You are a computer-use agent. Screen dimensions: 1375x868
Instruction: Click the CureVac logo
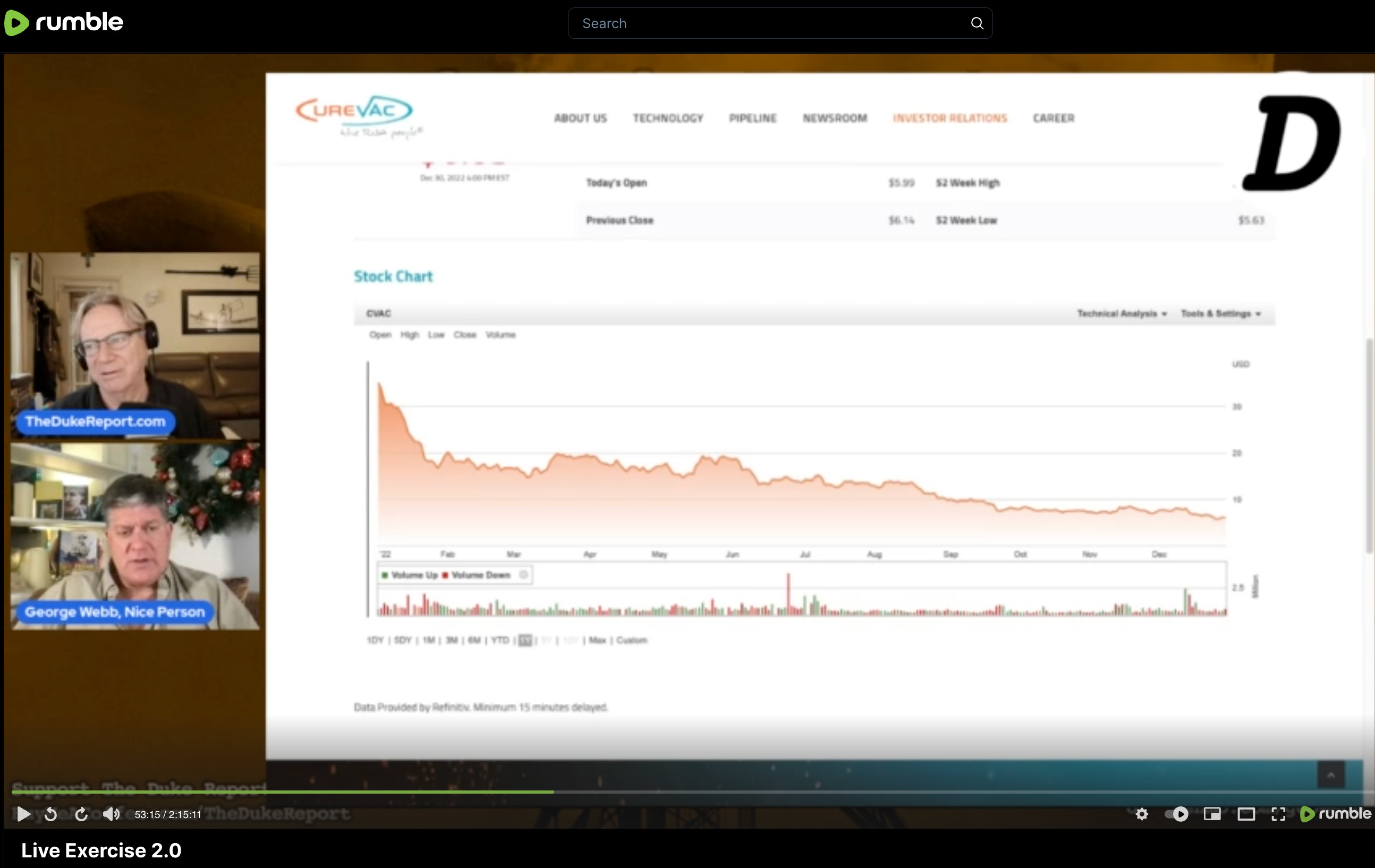359,116
